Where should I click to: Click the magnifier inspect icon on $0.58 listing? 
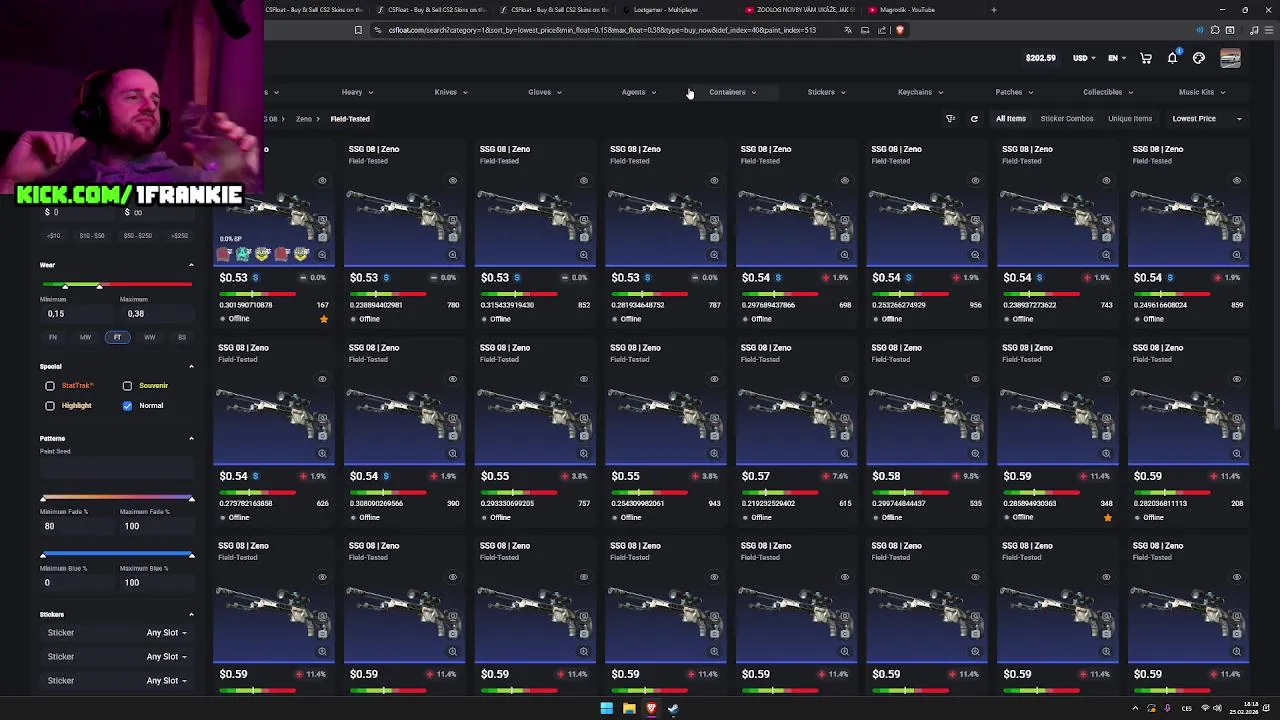click(975, 453)
